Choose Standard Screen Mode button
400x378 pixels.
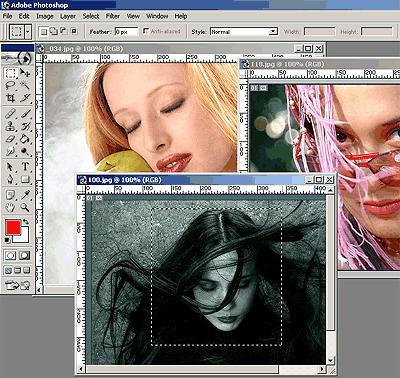pyautogui.click(x=8, y=270)
